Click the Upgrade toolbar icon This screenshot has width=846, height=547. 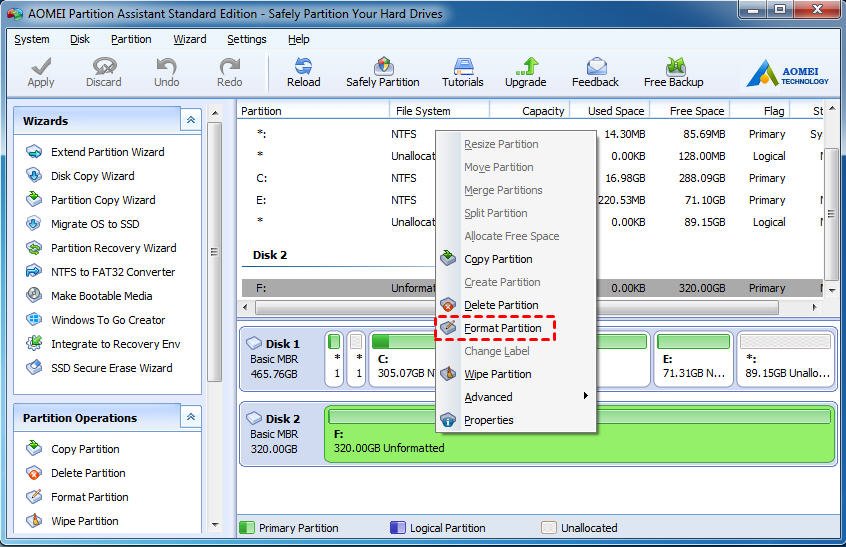(526, 72)
